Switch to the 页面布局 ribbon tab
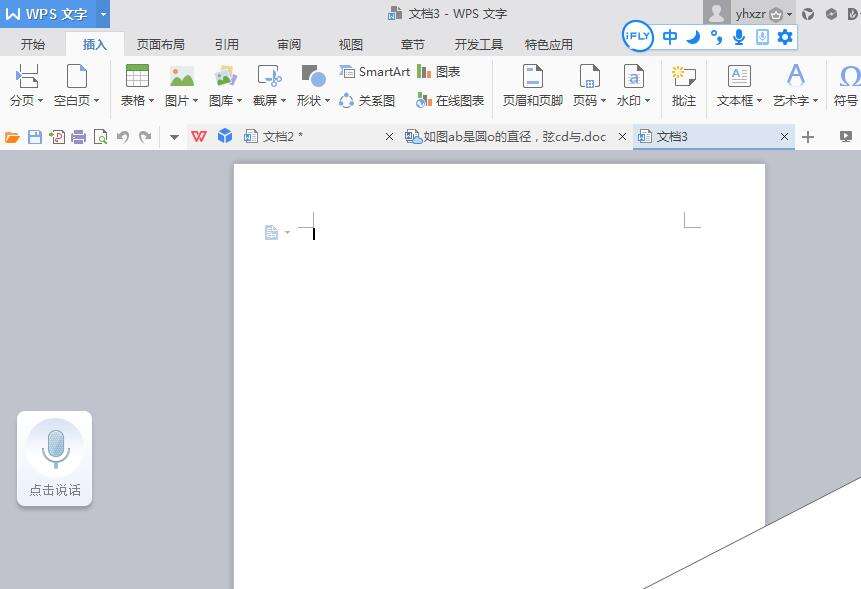Viewport: 861px width, 589px height. pos(160,44)
